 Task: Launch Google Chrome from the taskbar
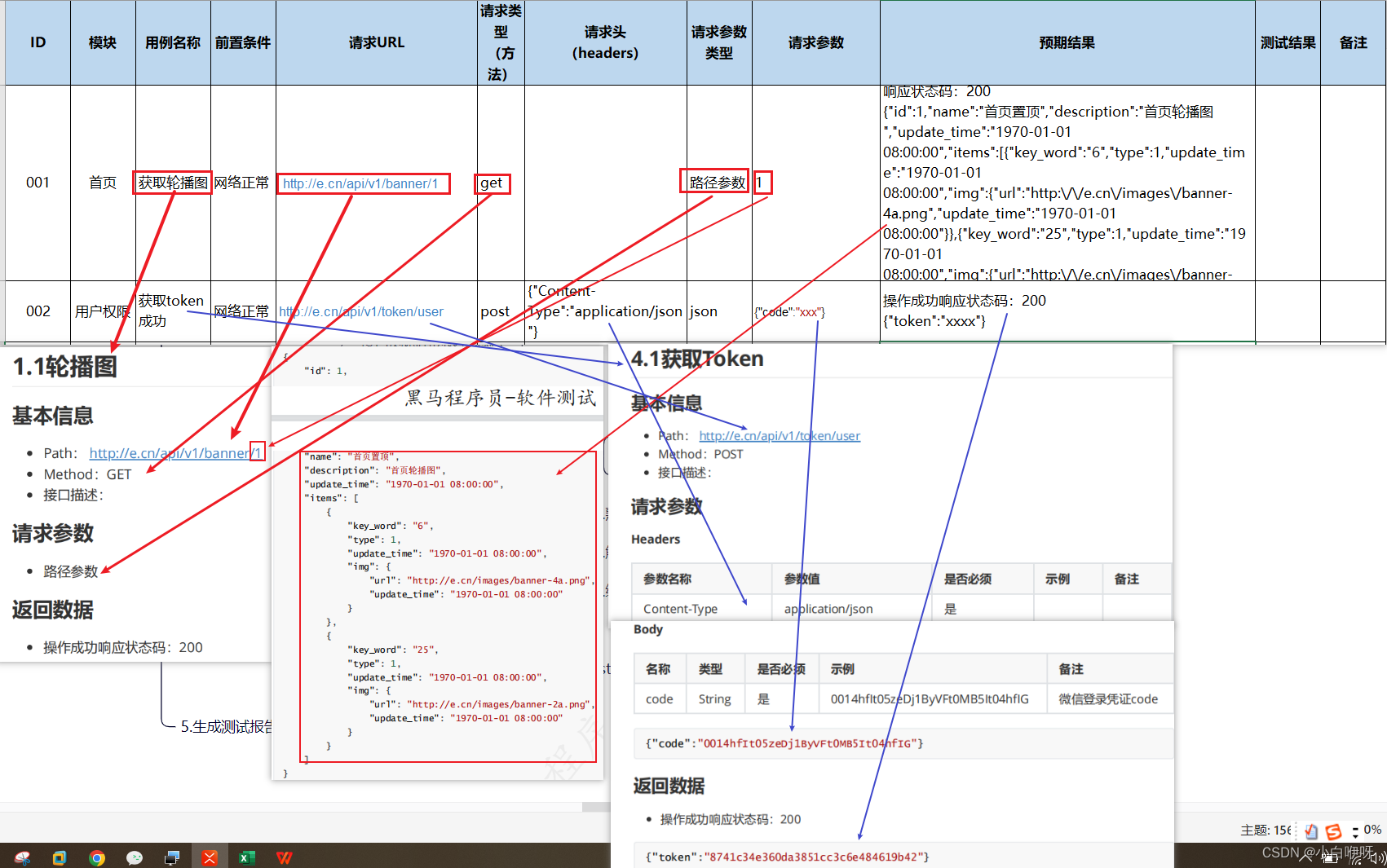tap(97, 857)
